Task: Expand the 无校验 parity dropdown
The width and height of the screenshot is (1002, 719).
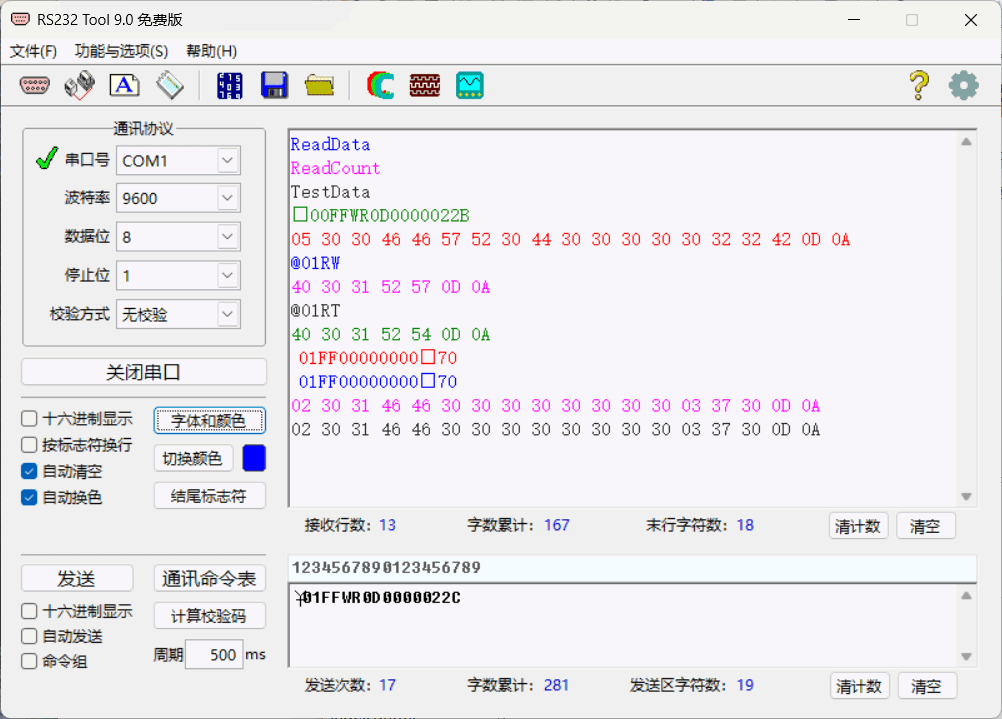Action: point(227,314)
